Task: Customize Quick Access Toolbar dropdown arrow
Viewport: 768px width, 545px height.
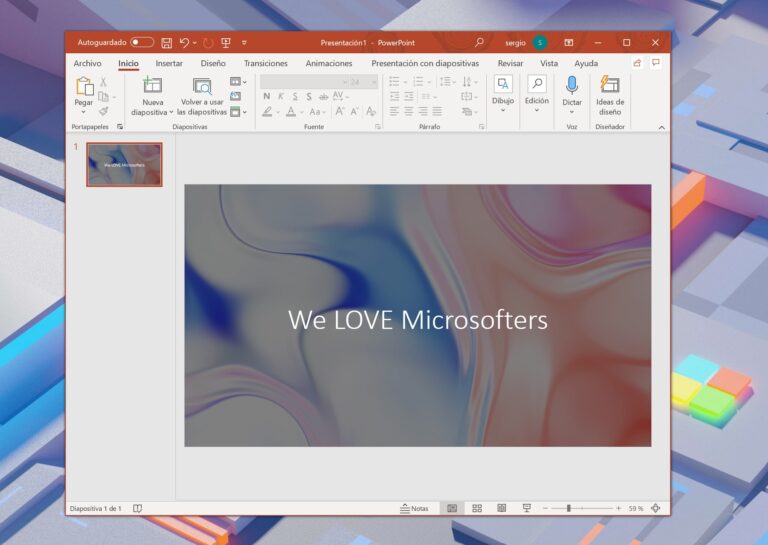Action: click(244, 43)
